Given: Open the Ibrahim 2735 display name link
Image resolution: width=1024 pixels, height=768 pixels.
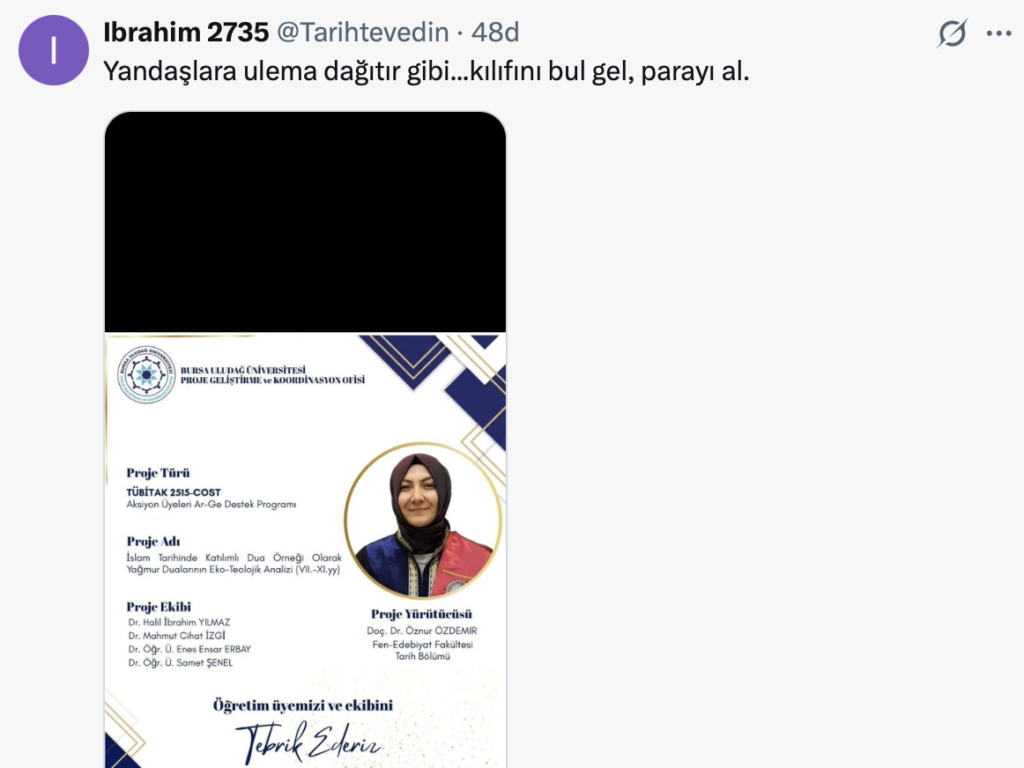Looking at the screenshot, I should [x=186, y=32].
